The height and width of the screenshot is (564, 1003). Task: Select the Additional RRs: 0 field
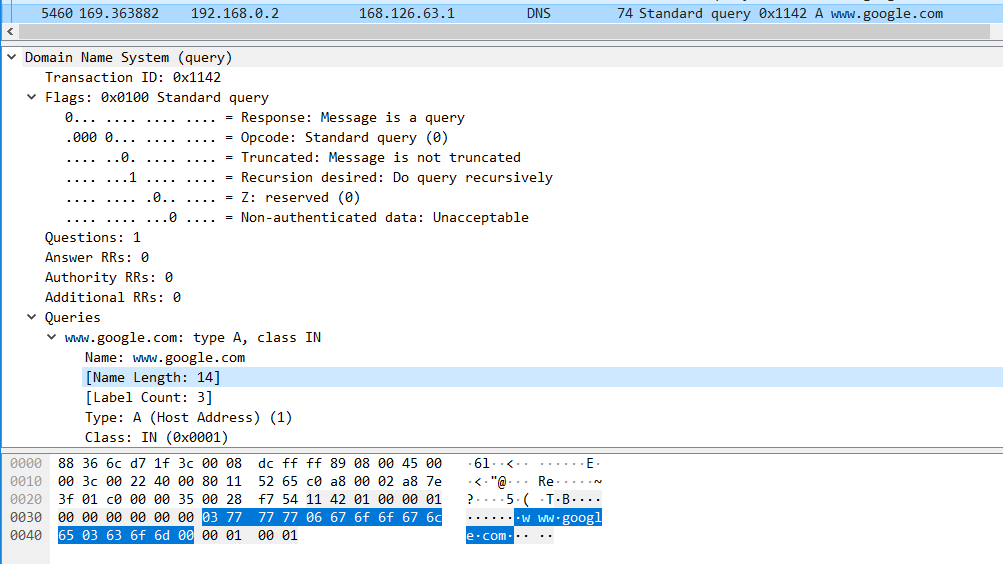(113, 297)
